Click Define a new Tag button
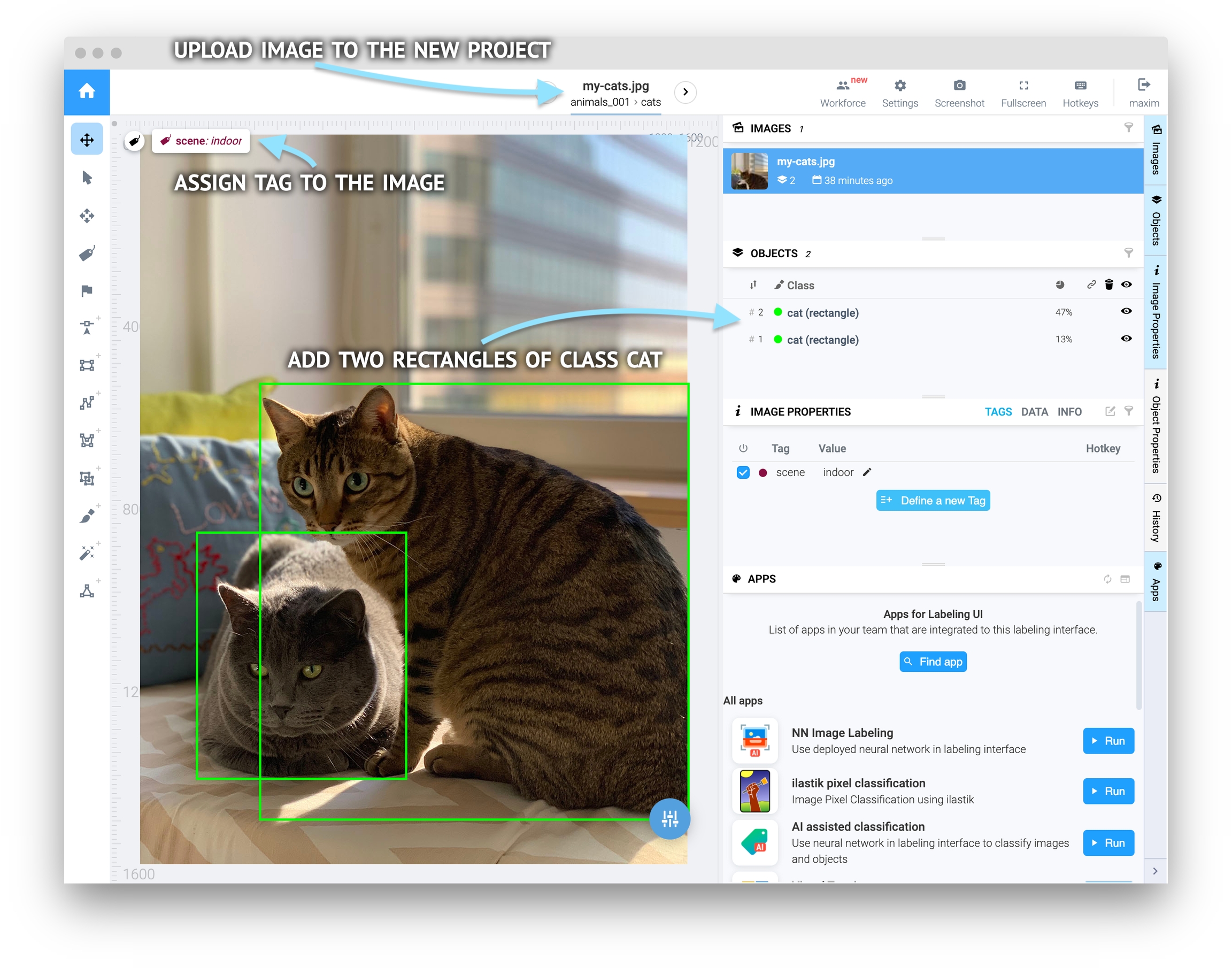 (933, 501)
